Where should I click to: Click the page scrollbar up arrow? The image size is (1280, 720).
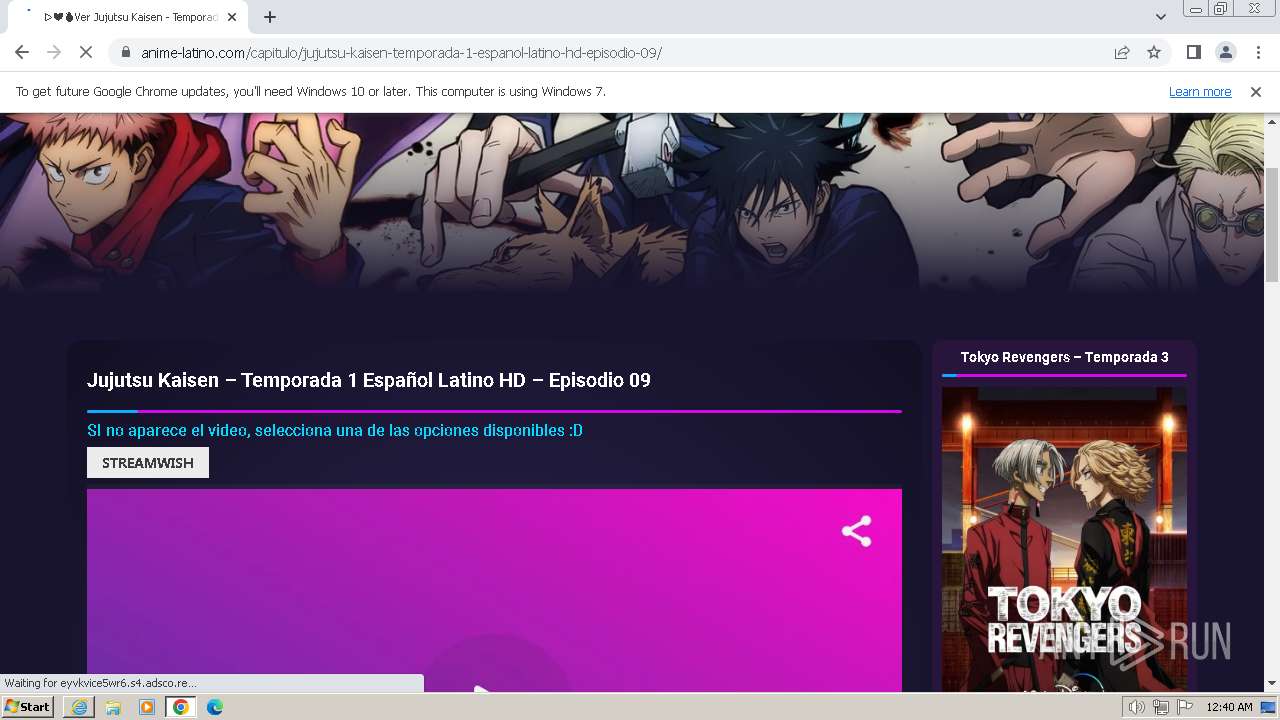1272,121
